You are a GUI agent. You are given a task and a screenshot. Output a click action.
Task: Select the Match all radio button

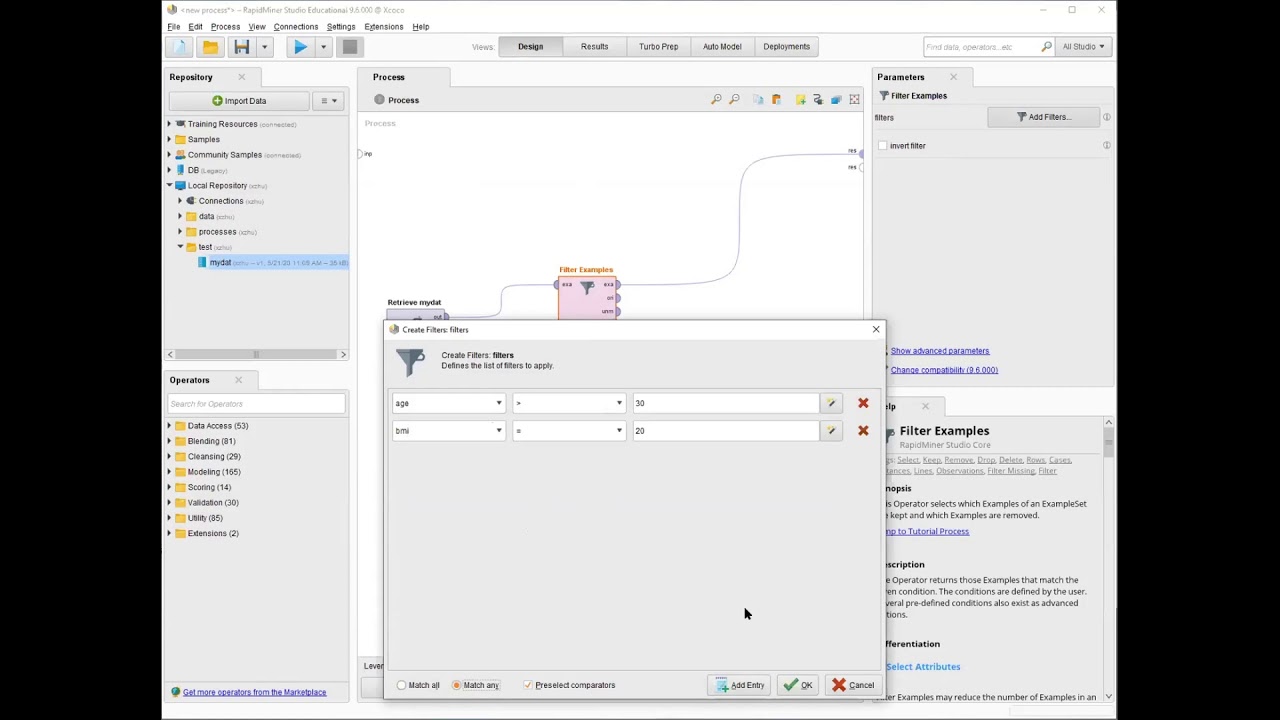pyautogui.click(x=402, y=686)
